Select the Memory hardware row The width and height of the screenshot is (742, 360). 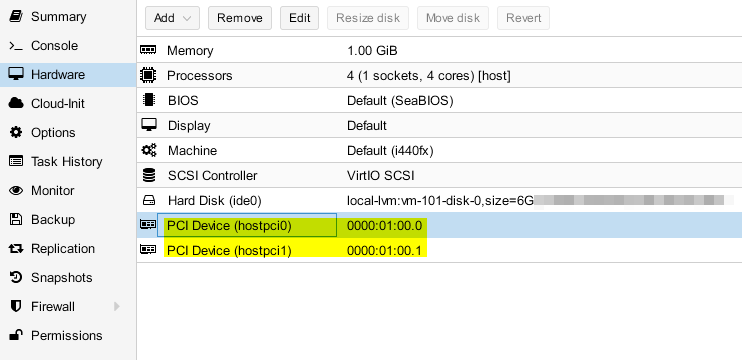coord(439,50)
